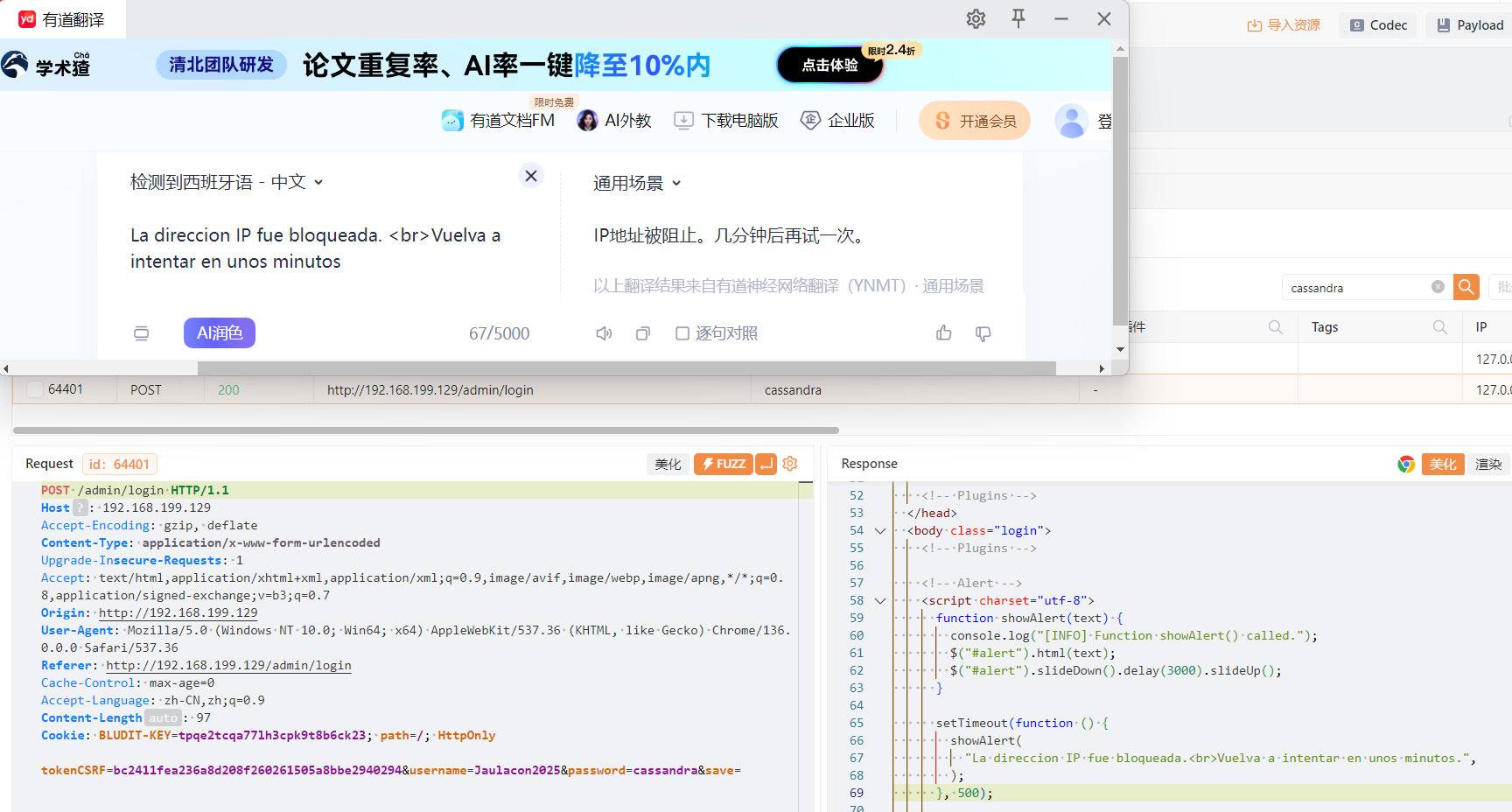Open the 企业版 enterprise link
The width and height of the screenshot is (1512, 812).
[838, 121]
